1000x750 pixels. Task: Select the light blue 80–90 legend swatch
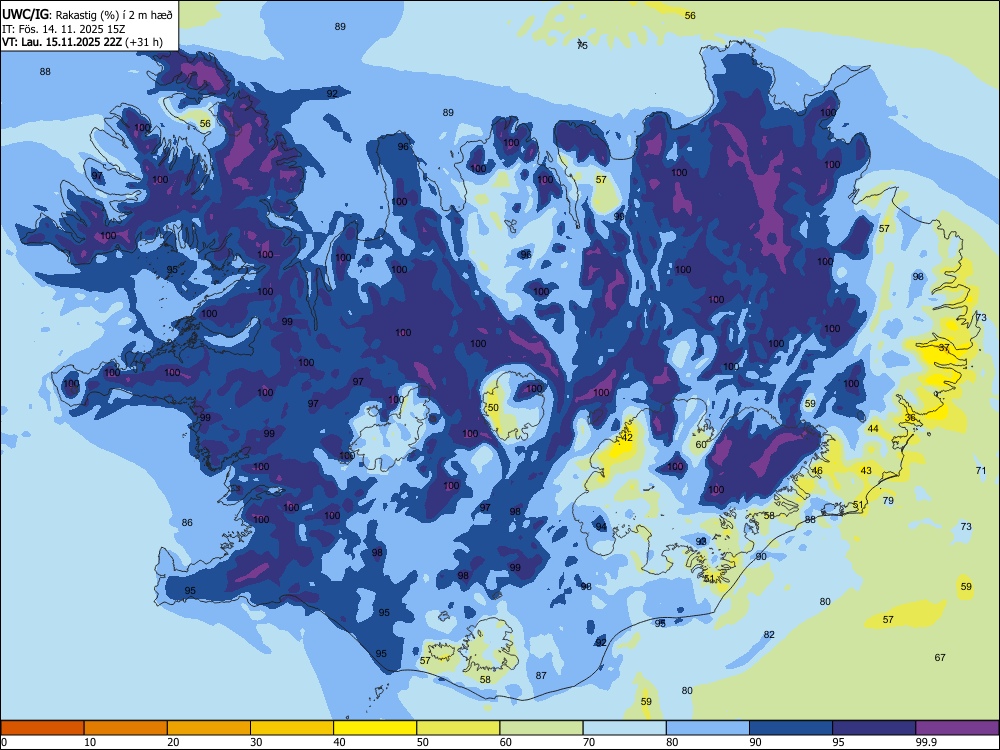click(x=708, y=728)
